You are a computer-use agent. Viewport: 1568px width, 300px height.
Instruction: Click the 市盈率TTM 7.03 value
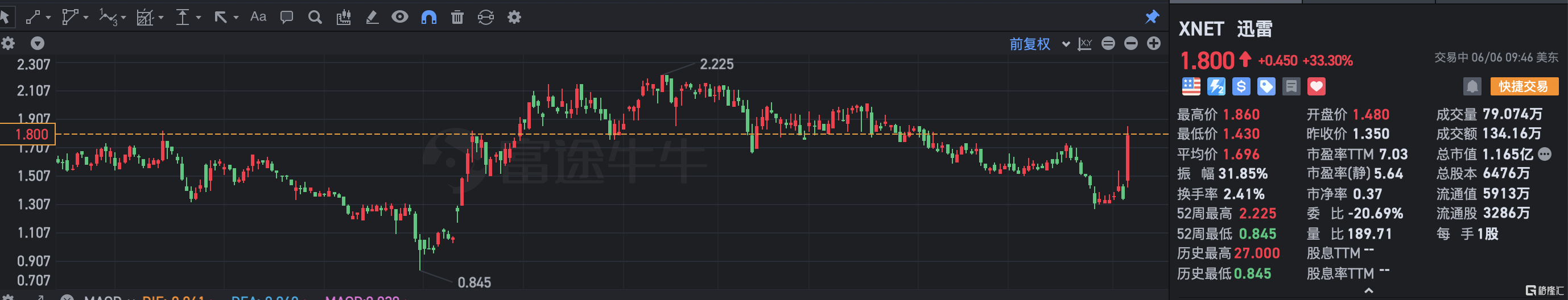1393,154
